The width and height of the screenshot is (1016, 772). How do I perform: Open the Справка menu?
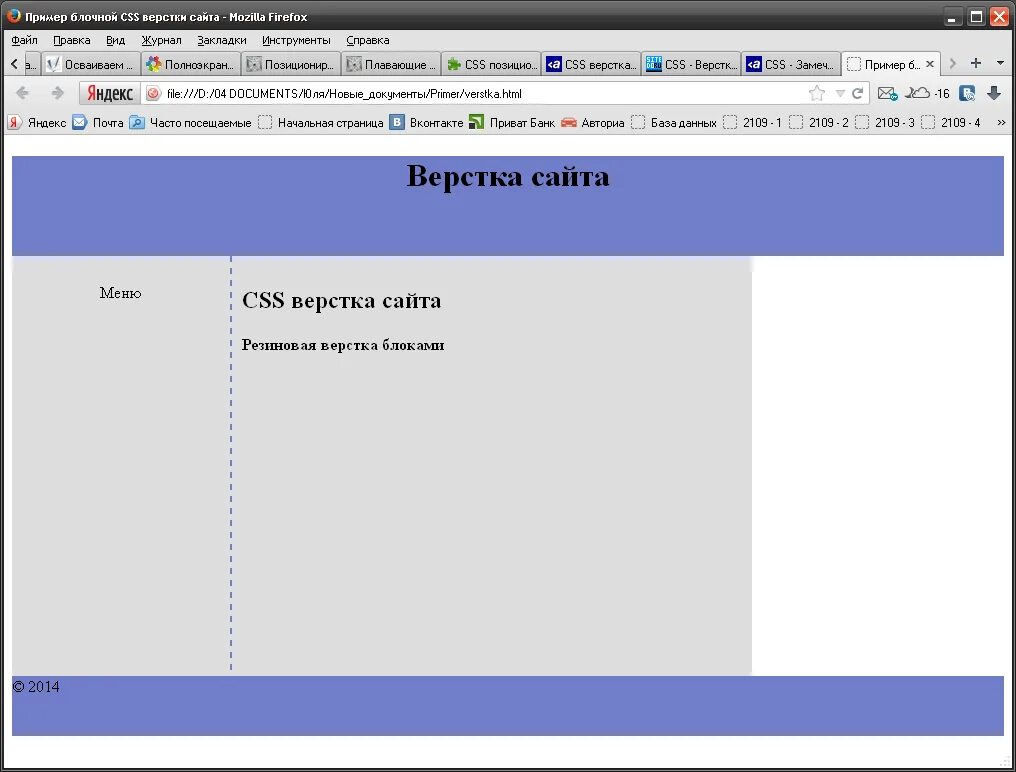tap(367, 40)
